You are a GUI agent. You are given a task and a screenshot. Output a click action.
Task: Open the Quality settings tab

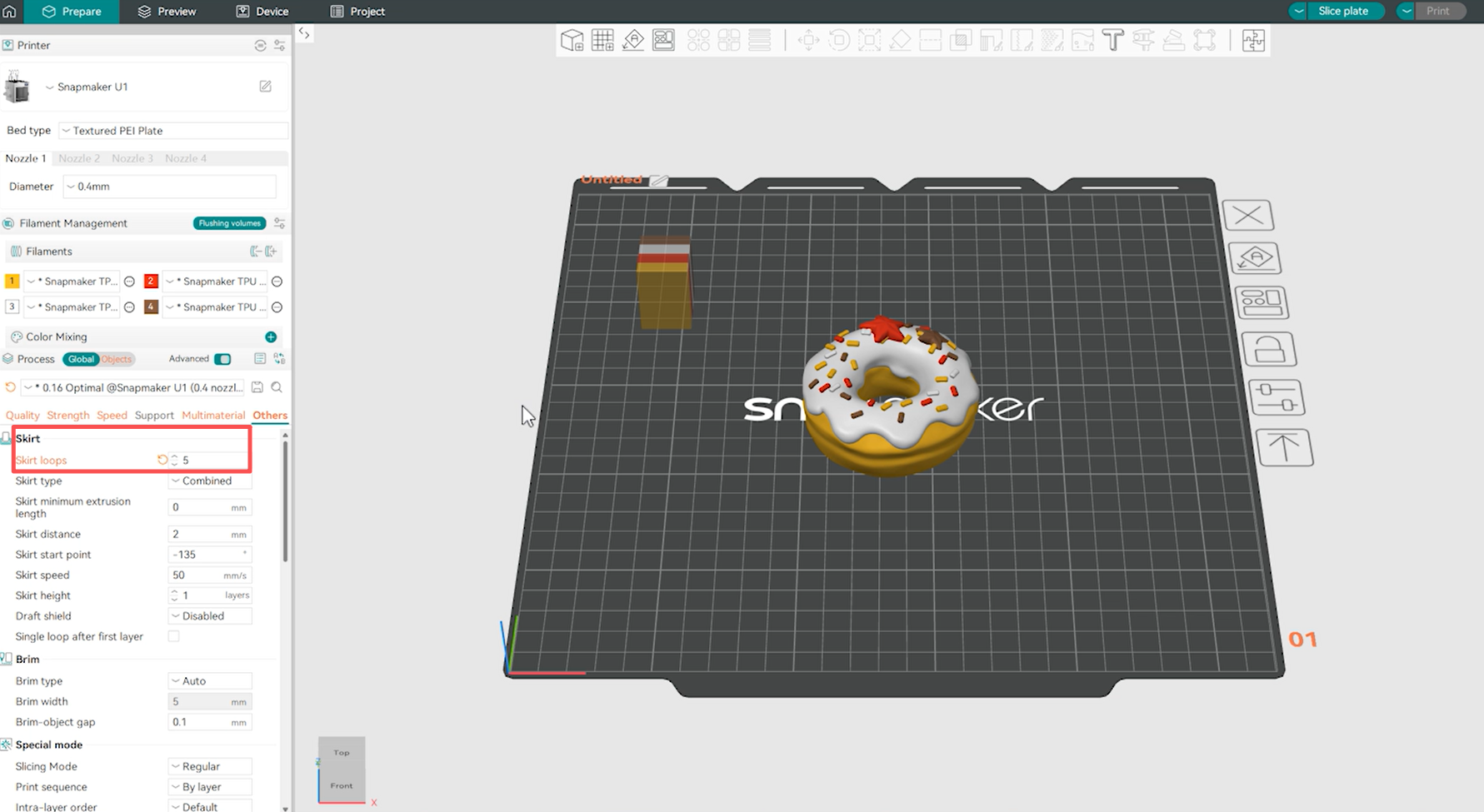tap(22, 416)
